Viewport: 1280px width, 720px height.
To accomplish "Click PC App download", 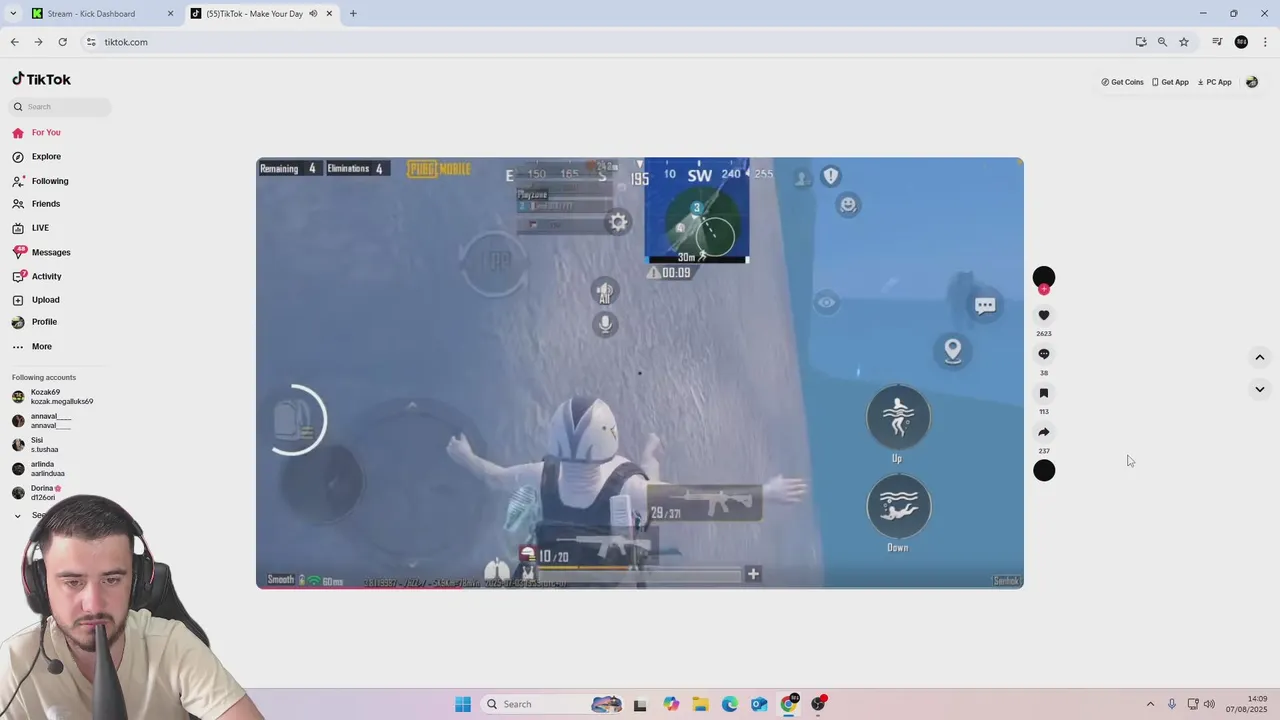I will (1214, 82).
